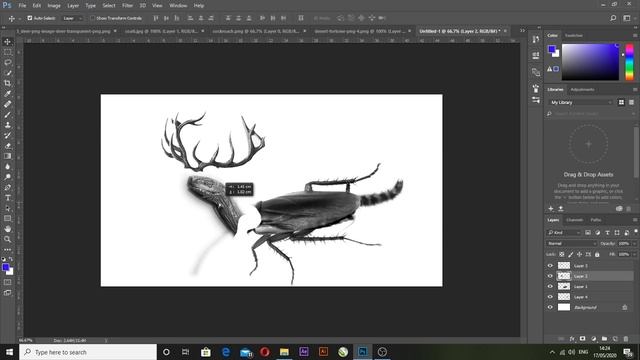Open the search magnifier in options bar
This screenshot has width=640, height=360.
[x=613, y=18]
